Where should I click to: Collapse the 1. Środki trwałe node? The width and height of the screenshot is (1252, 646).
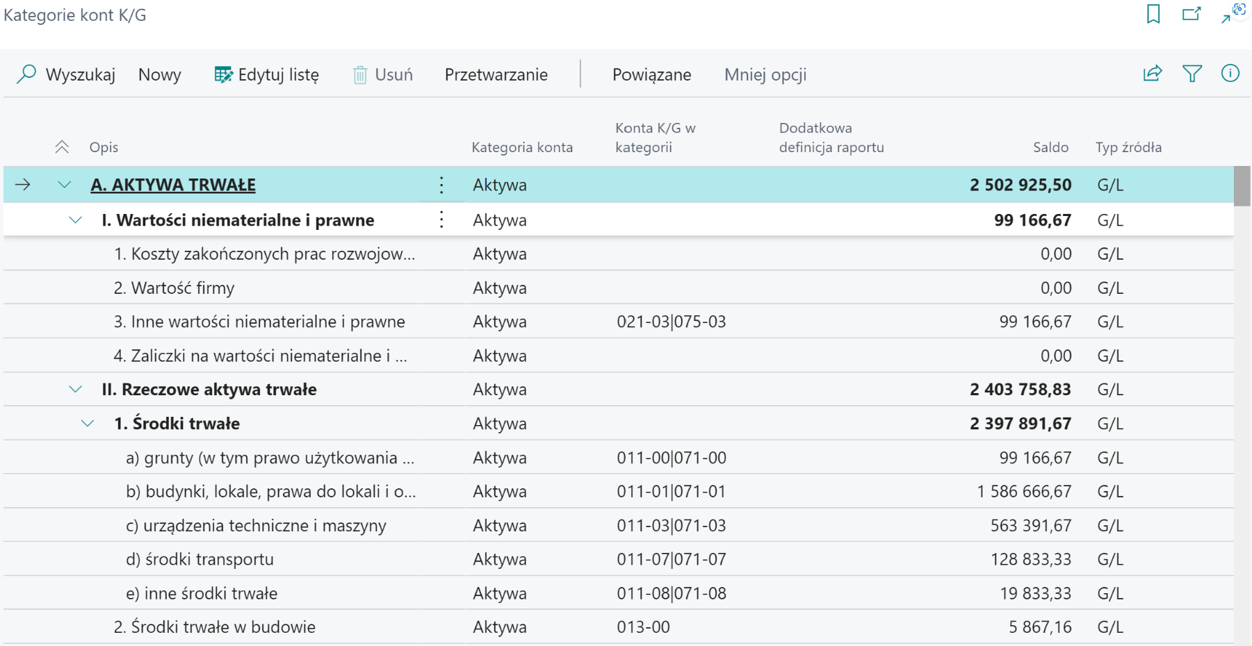click(x=87, y=424)
